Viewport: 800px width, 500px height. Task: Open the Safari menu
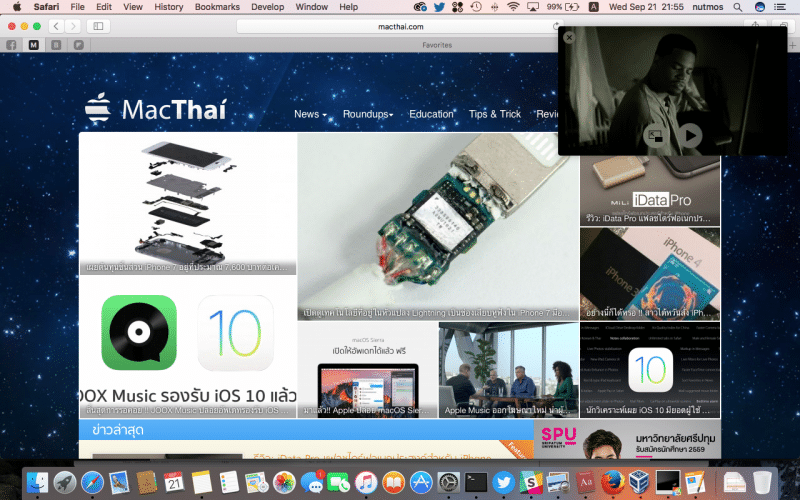[x=46, y=7]
